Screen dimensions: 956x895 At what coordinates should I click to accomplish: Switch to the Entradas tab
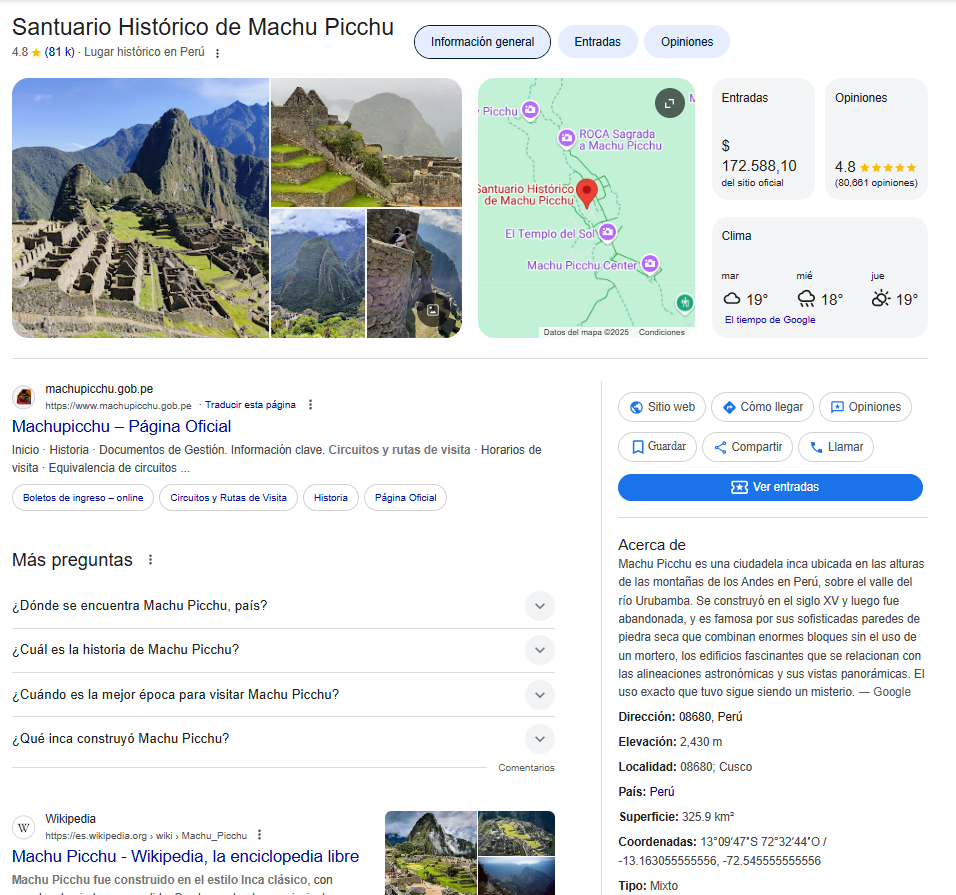coord(597,42)
